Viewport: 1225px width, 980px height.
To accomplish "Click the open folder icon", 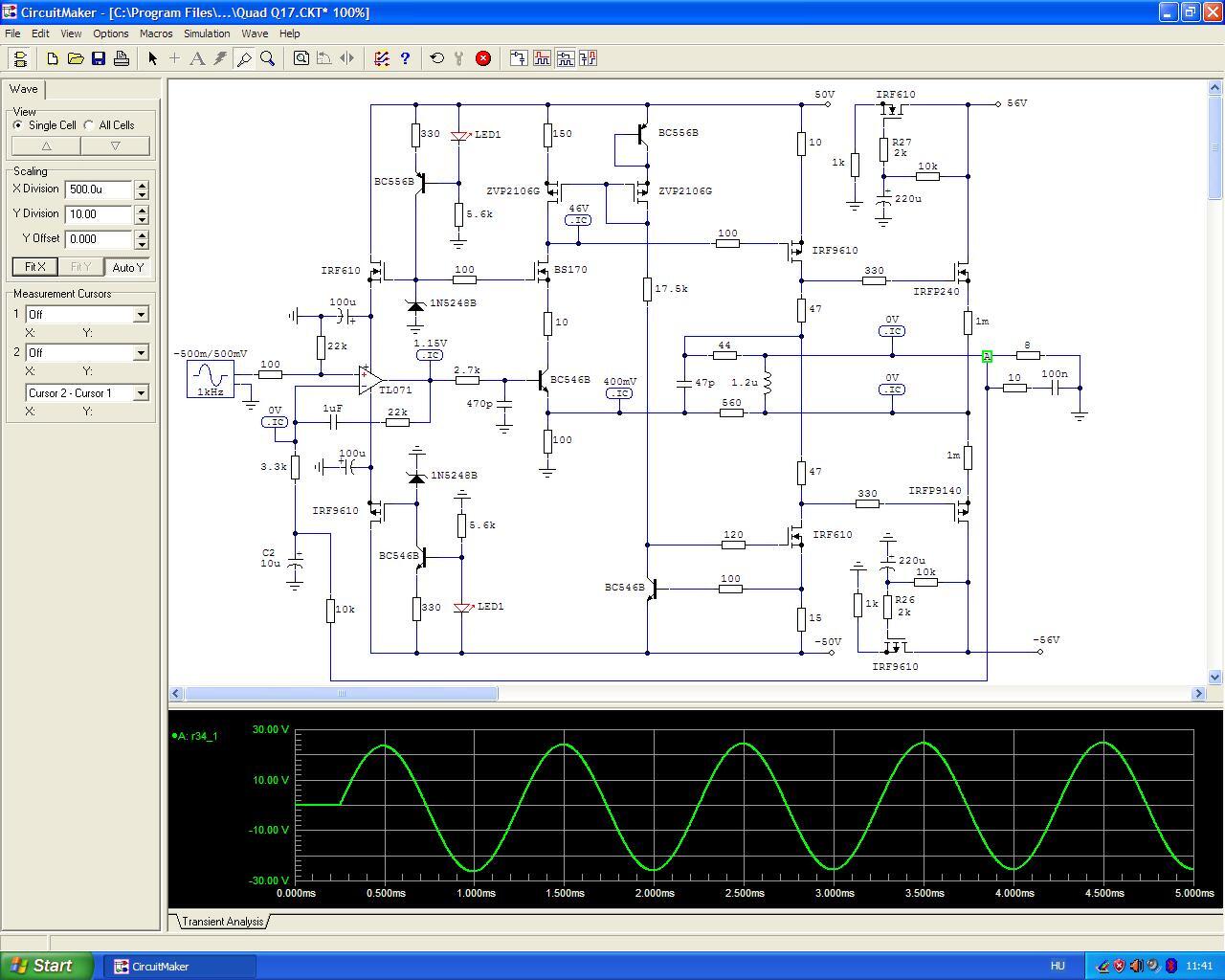I will coord(76,58).
